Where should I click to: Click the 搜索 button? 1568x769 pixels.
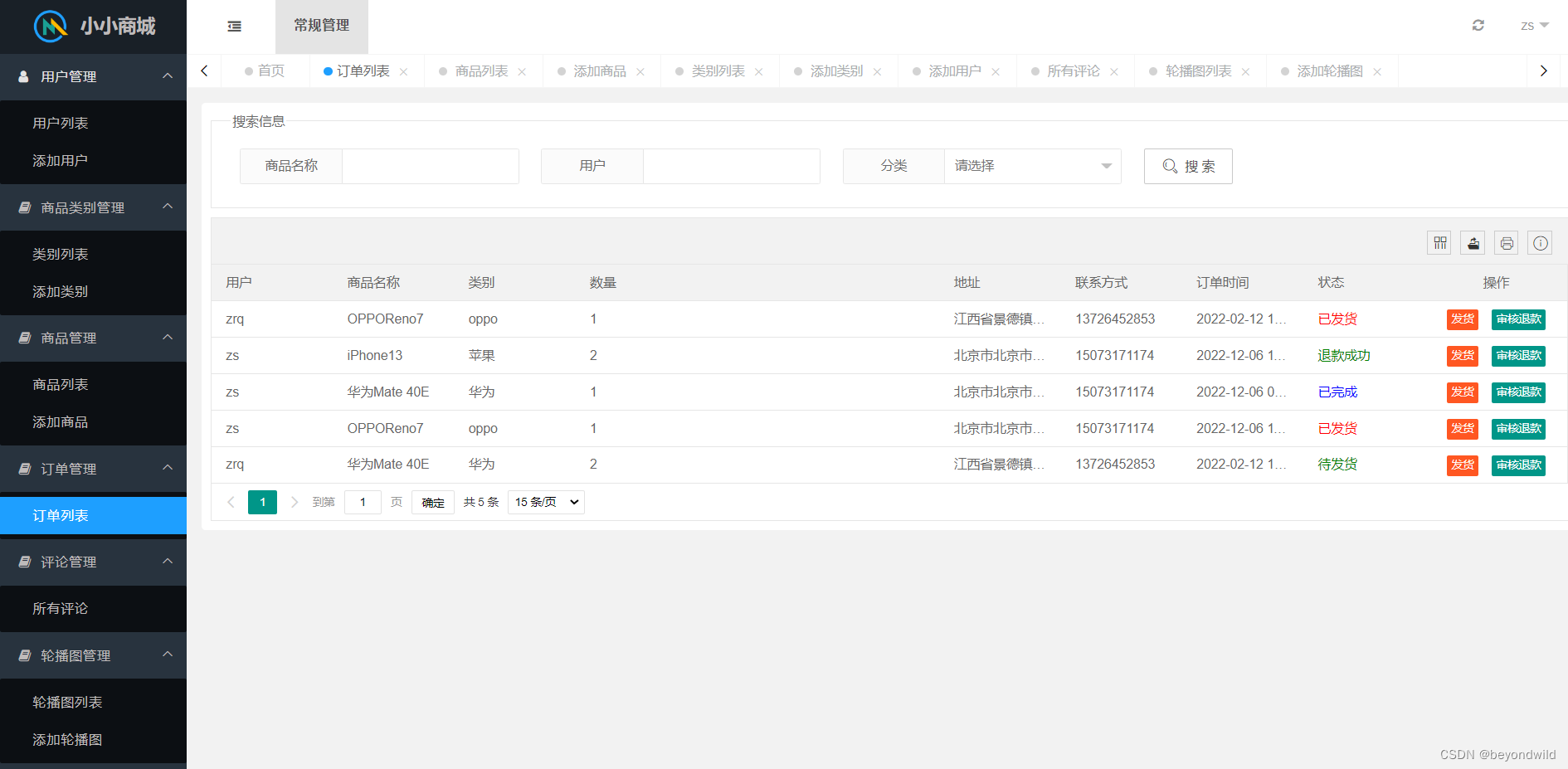tap(1188, 166)
